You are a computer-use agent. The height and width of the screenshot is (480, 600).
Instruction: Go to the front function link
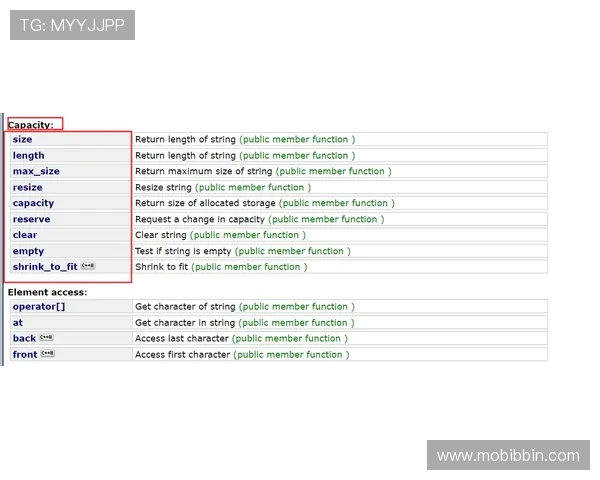pyautogui.click(x=25, y=355)
